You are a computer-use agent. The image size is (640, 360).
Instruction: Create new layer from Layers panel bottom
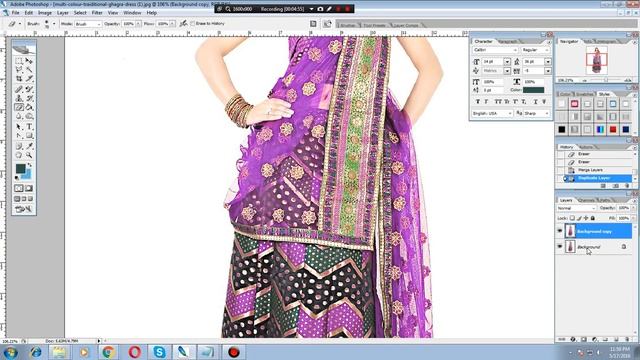(616, 339)
